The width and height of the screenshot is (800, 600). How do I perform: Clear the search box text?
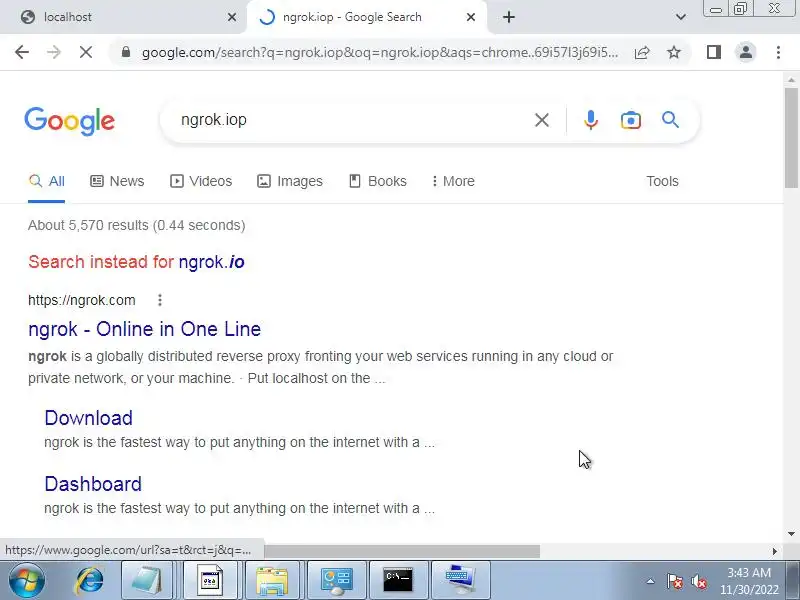tap(542, 120)
